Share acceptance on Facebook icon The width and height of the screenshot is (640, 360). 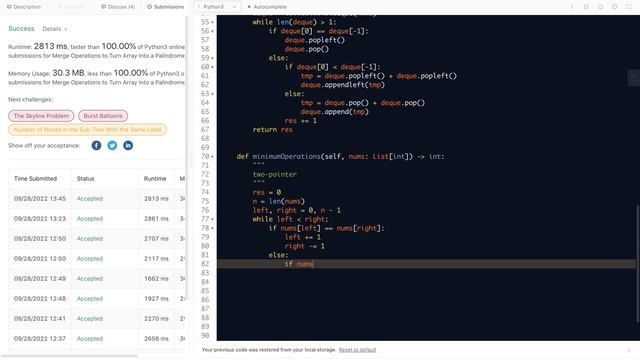coord(96,145)
